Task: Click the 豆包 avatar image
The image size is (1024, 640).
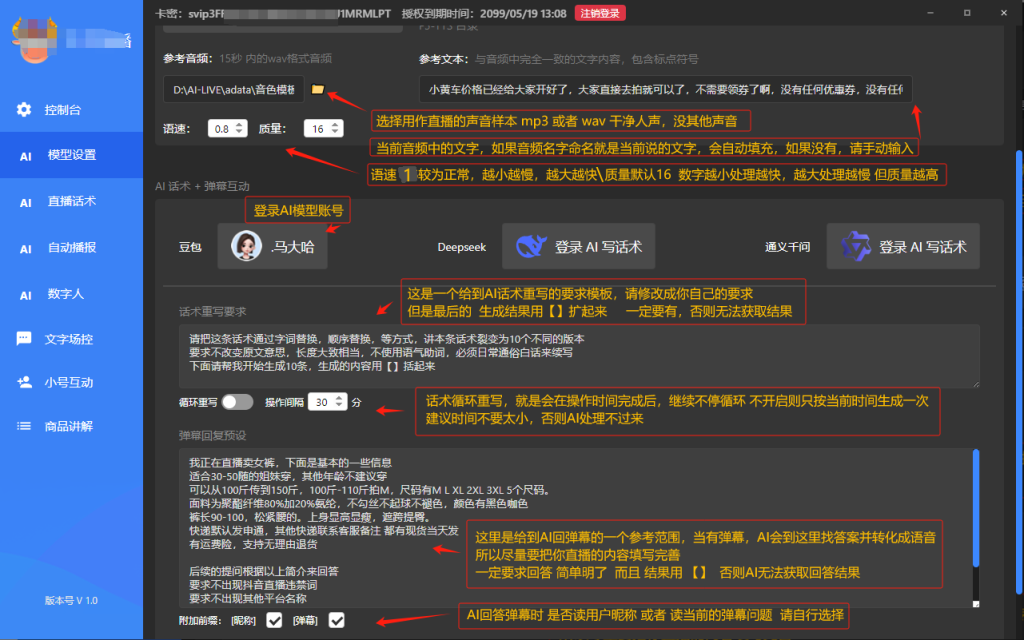Action: pyautogui.click(x=246, y=246)
